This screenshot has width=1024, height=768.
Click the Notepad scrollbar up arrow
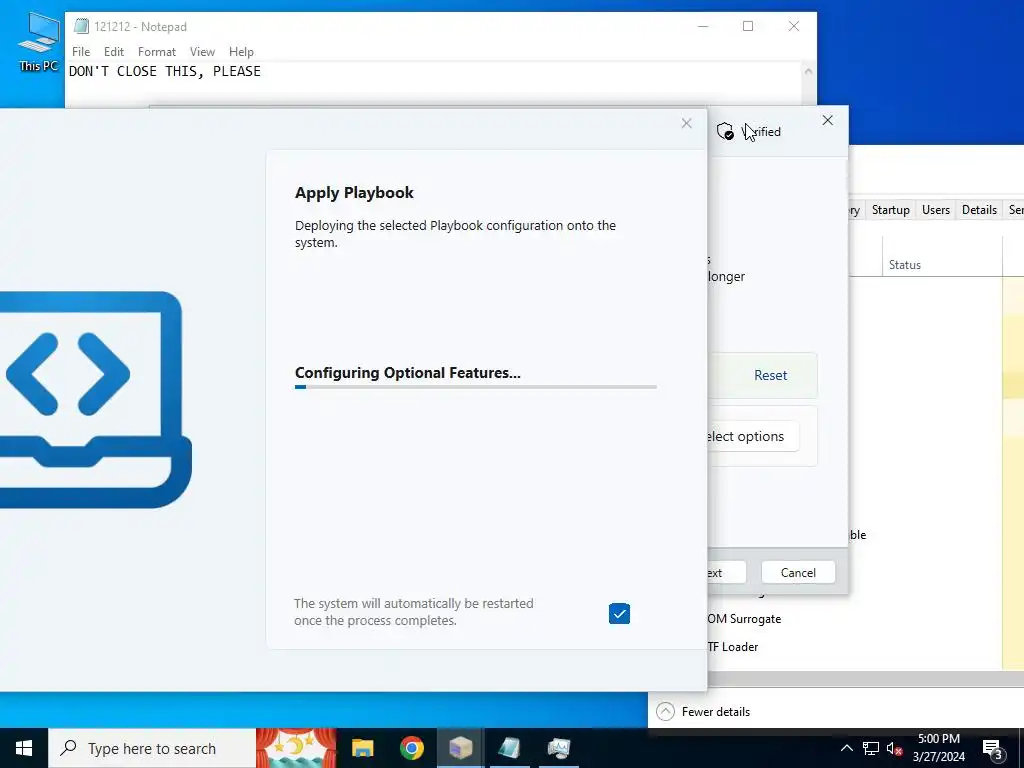pos(808,71)
